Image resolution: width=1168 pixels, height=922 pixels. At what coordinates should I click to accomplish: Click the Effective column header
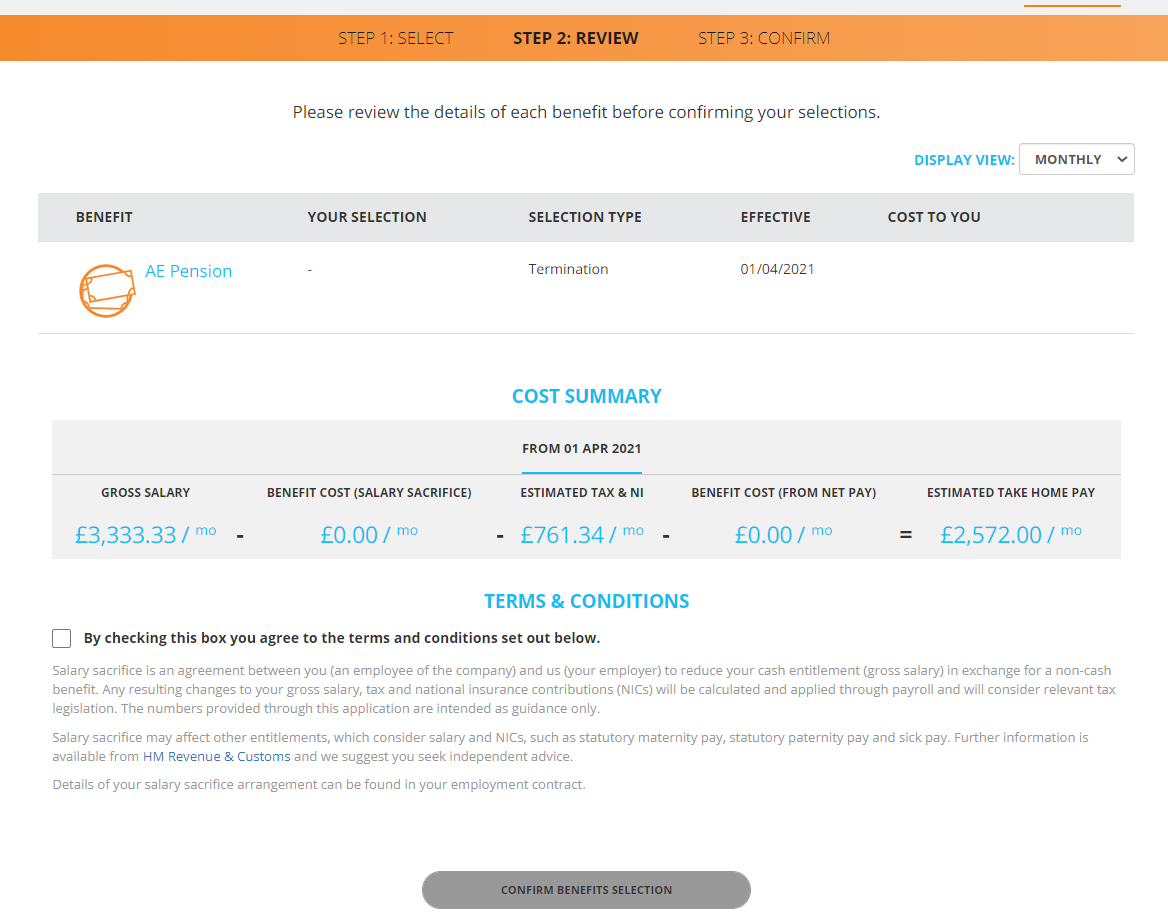coord(775,217)
